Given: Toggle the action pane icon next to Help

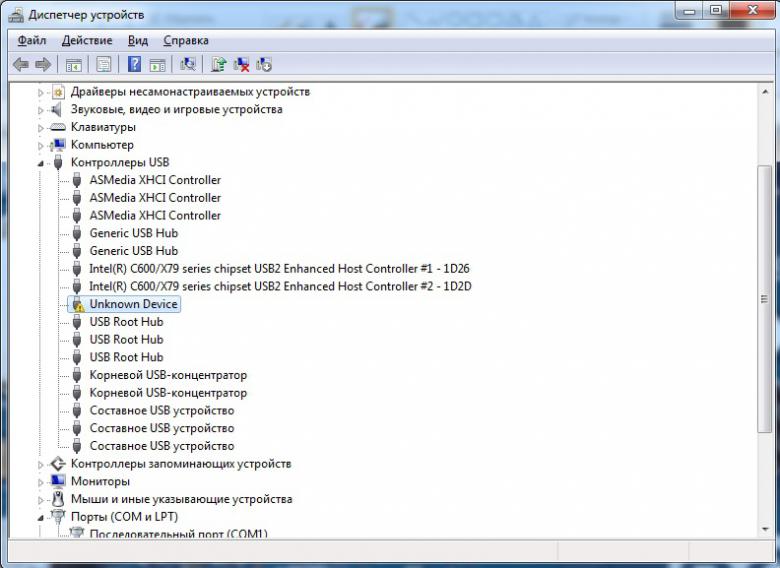Looking at the screenshot, I should (158, 65).
